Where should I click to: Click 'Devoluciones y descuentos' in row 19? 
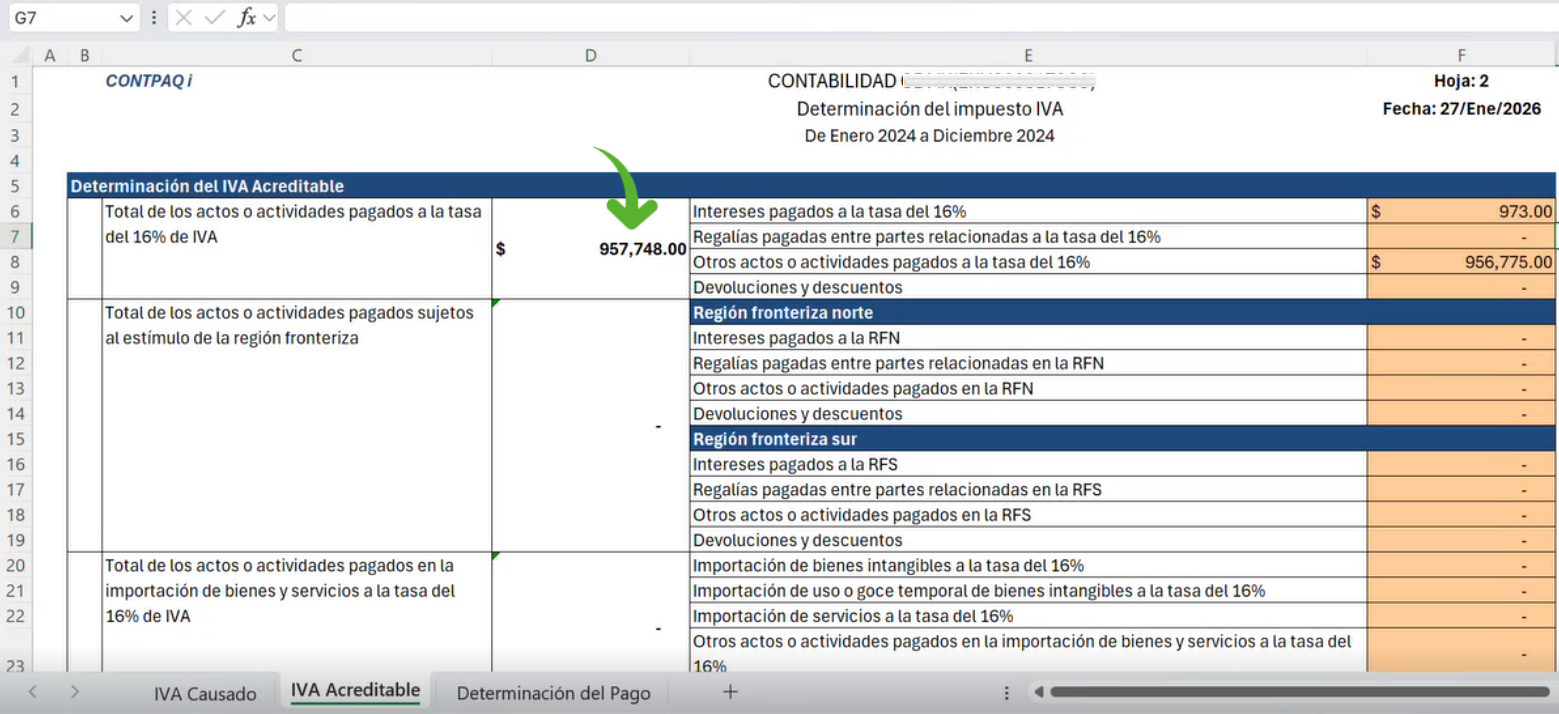(x=797, y=540)
